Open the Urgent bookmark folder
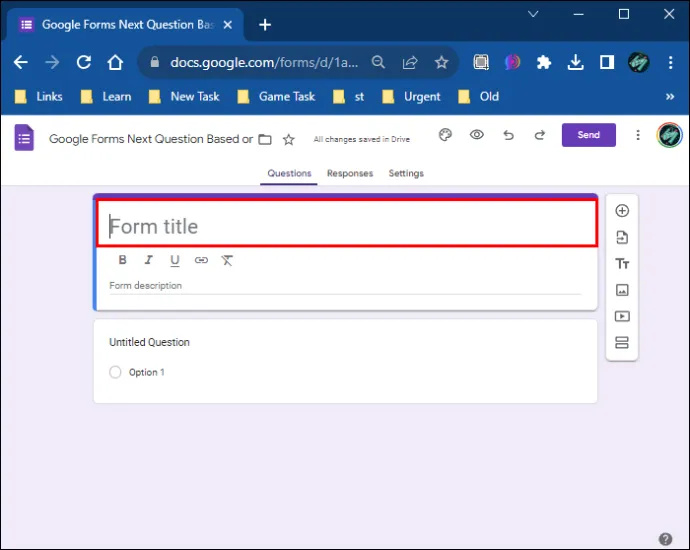This screenshot has height=550, width=690. pyautogui.click(x=411, y=97)
